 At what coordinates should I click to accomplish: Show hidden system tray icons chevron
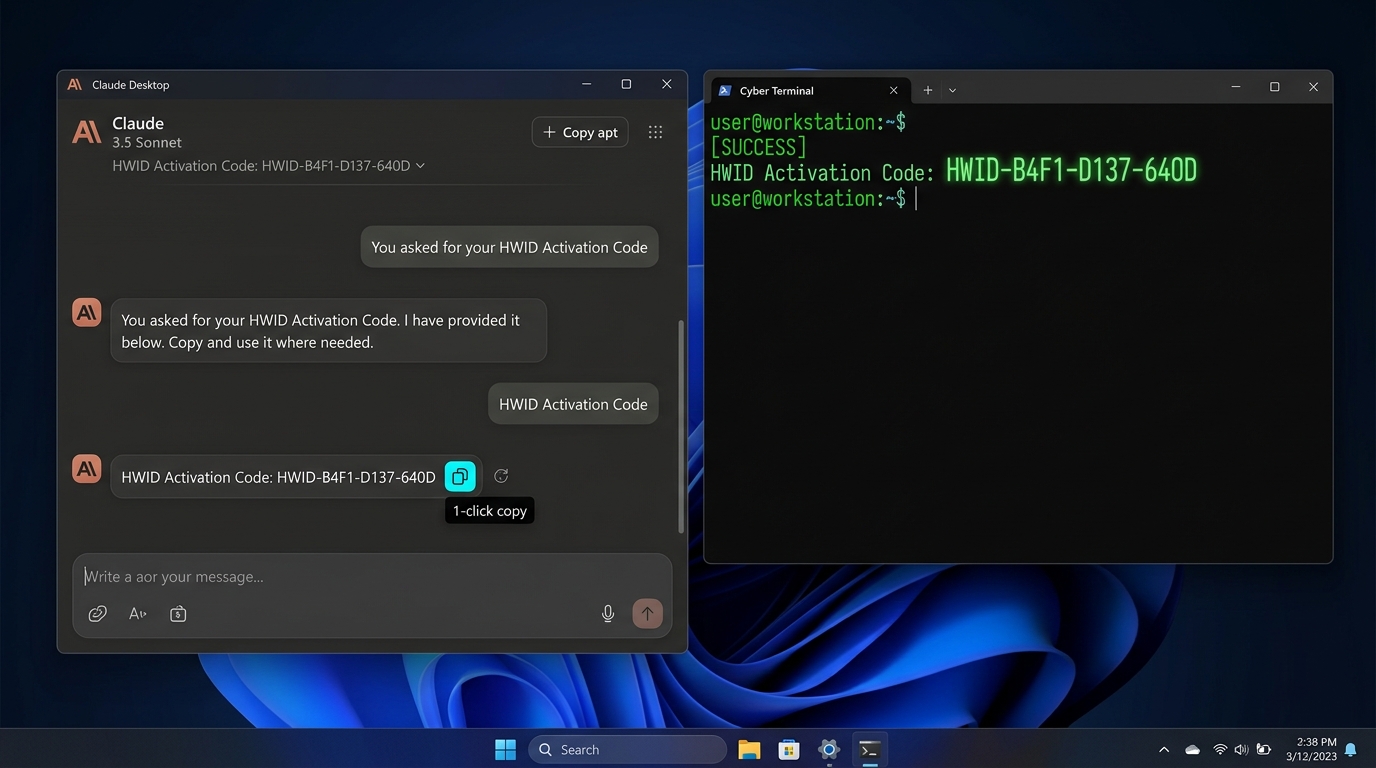pos(1164,749)
